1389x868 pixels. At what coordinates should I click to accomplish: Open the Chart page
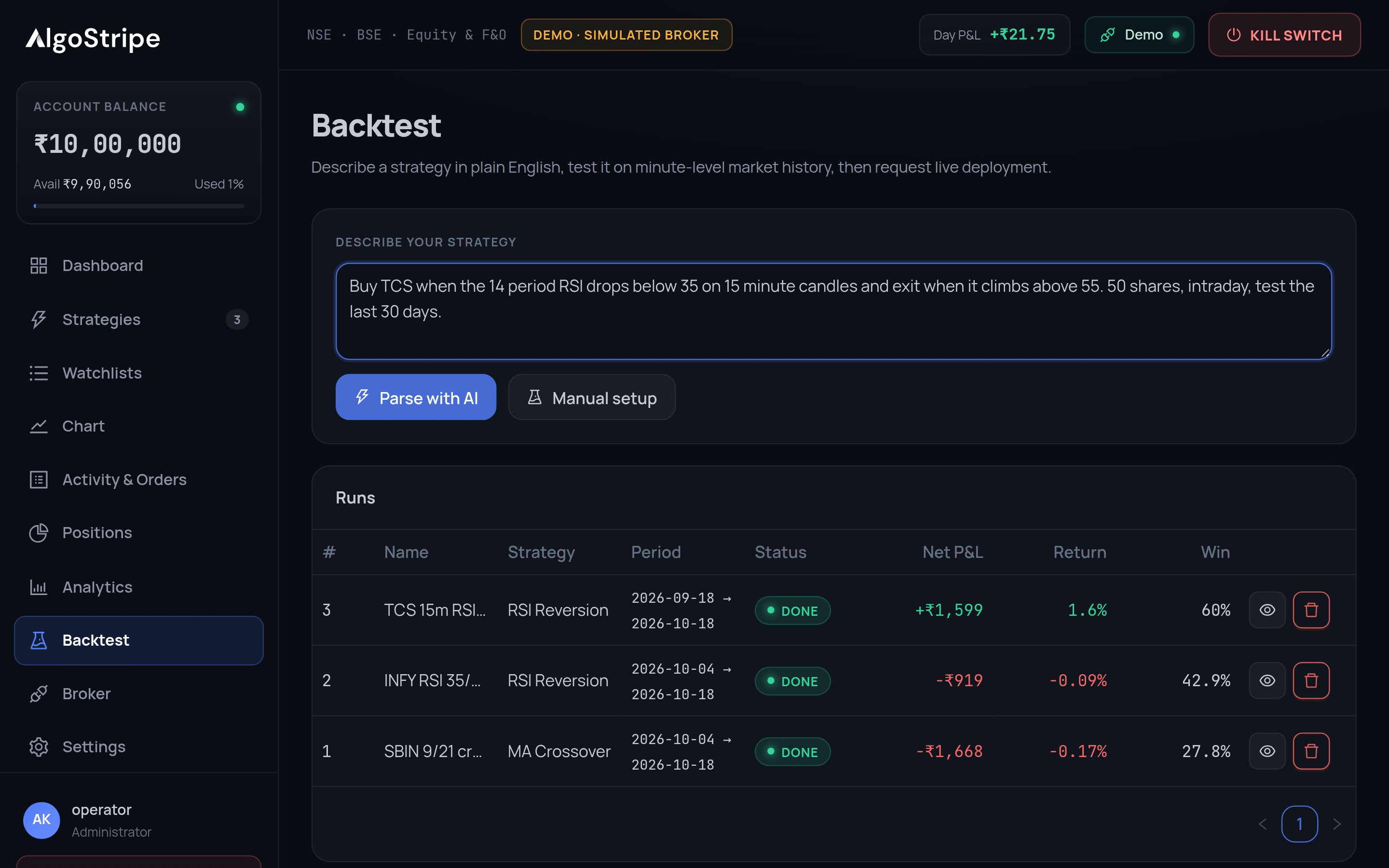[138, 426]
